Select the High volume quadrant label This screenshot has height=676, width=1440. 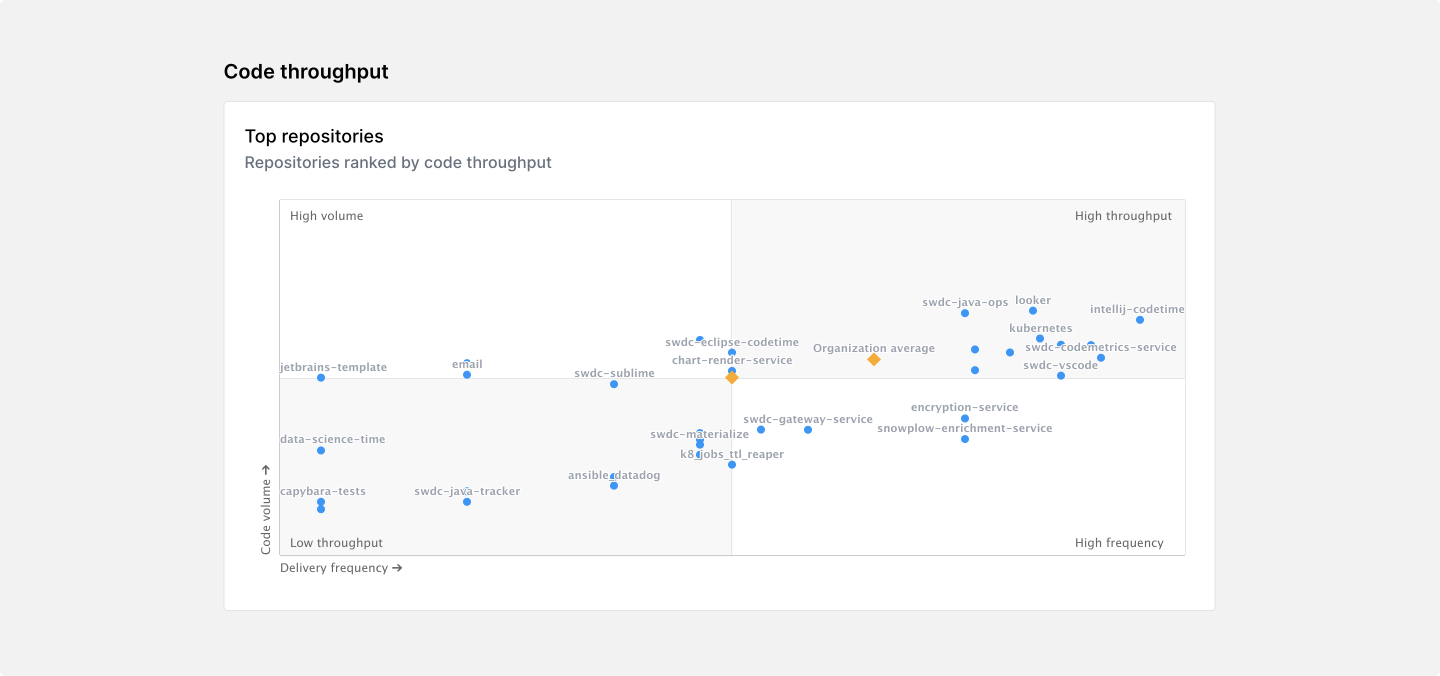pos(326,216)
